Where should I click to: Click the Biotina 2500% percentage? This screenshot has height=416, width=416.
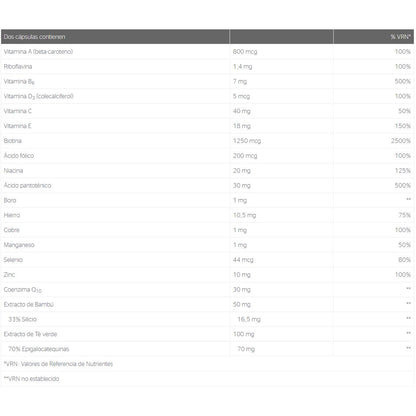(401, 141)
